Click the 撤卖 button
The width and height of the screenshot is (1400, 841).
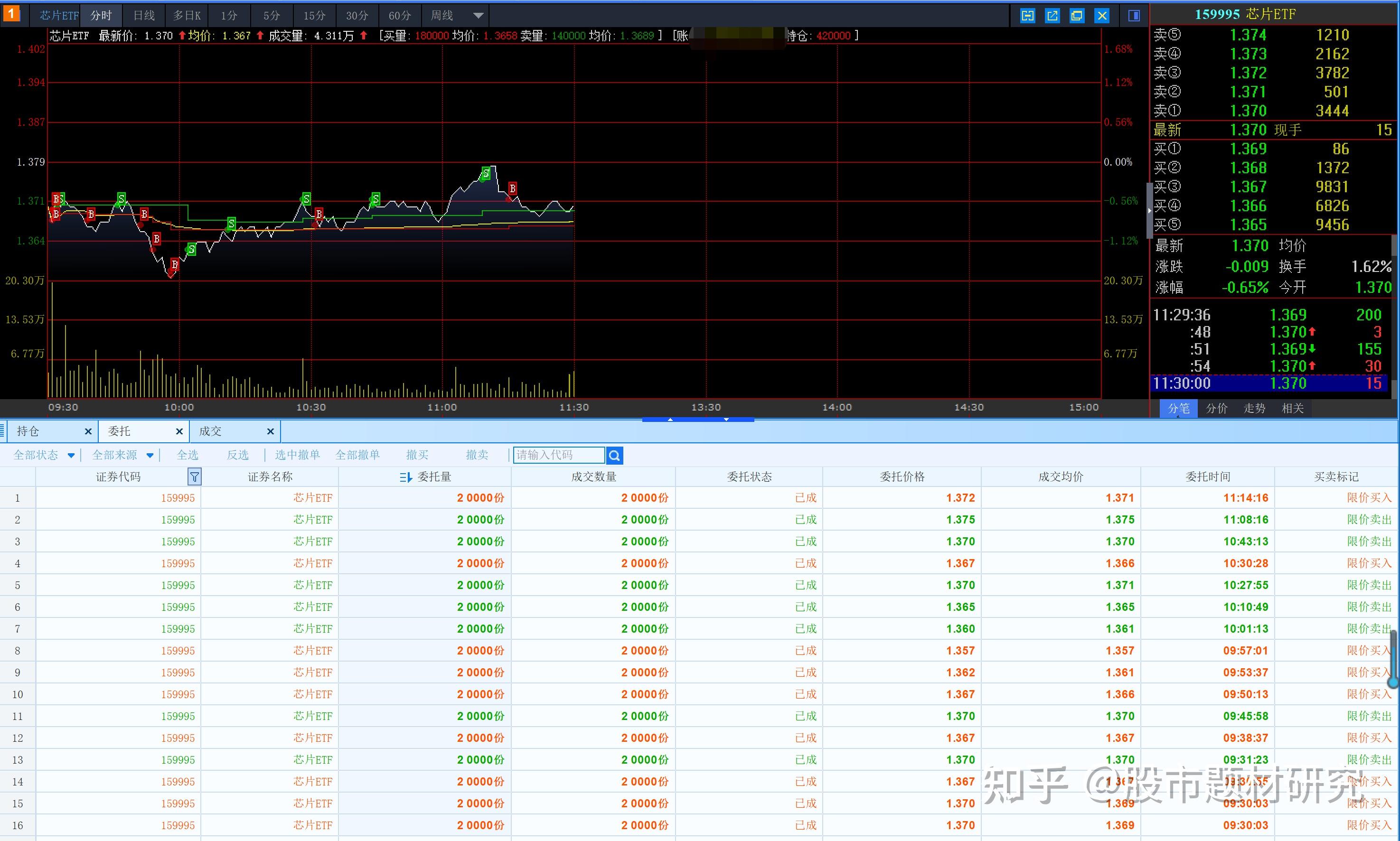477,455
